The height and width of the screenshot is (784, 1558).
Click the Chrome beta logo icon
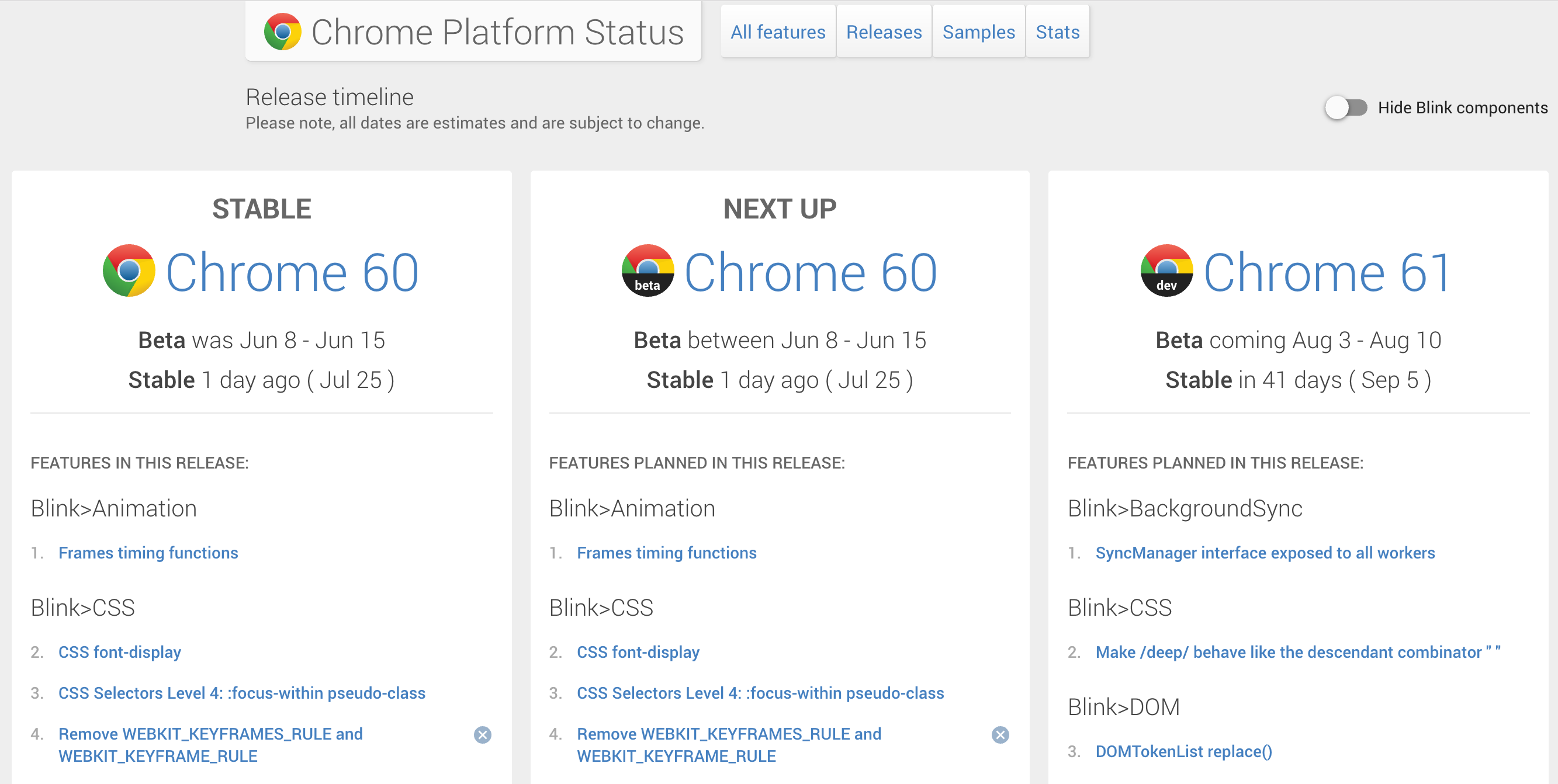648,271
